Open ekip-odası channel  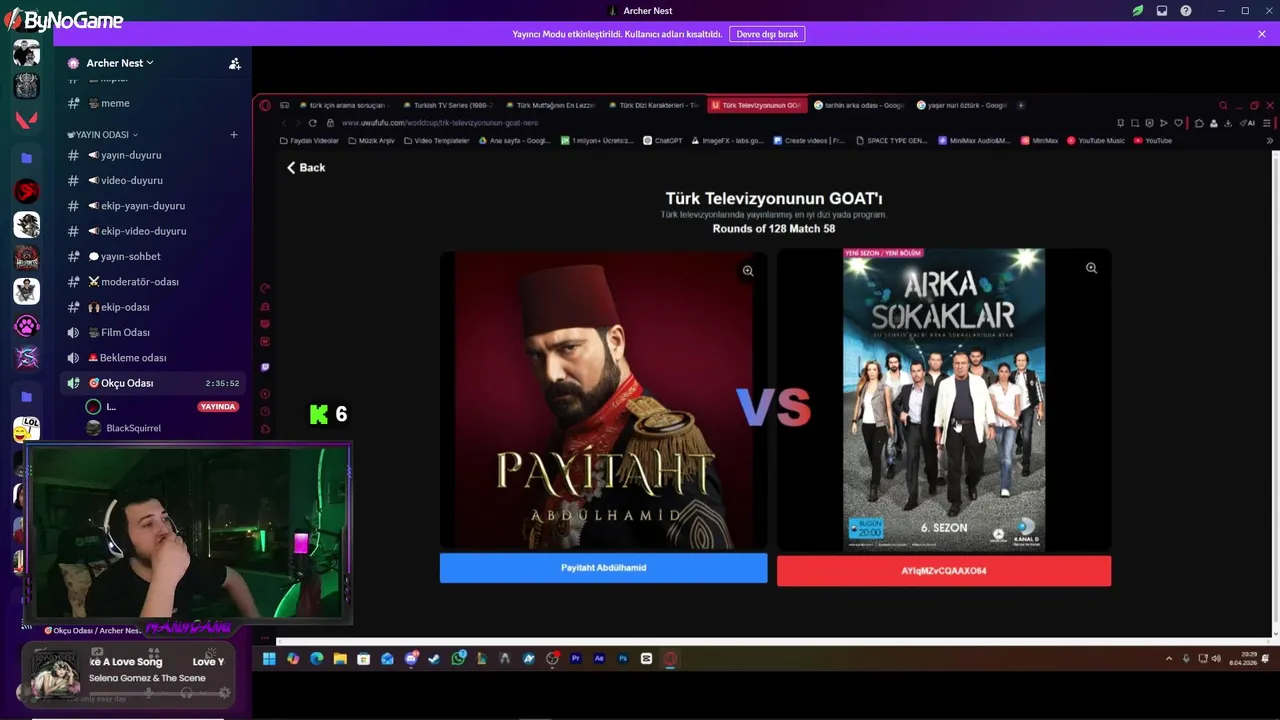pos(150,307)
